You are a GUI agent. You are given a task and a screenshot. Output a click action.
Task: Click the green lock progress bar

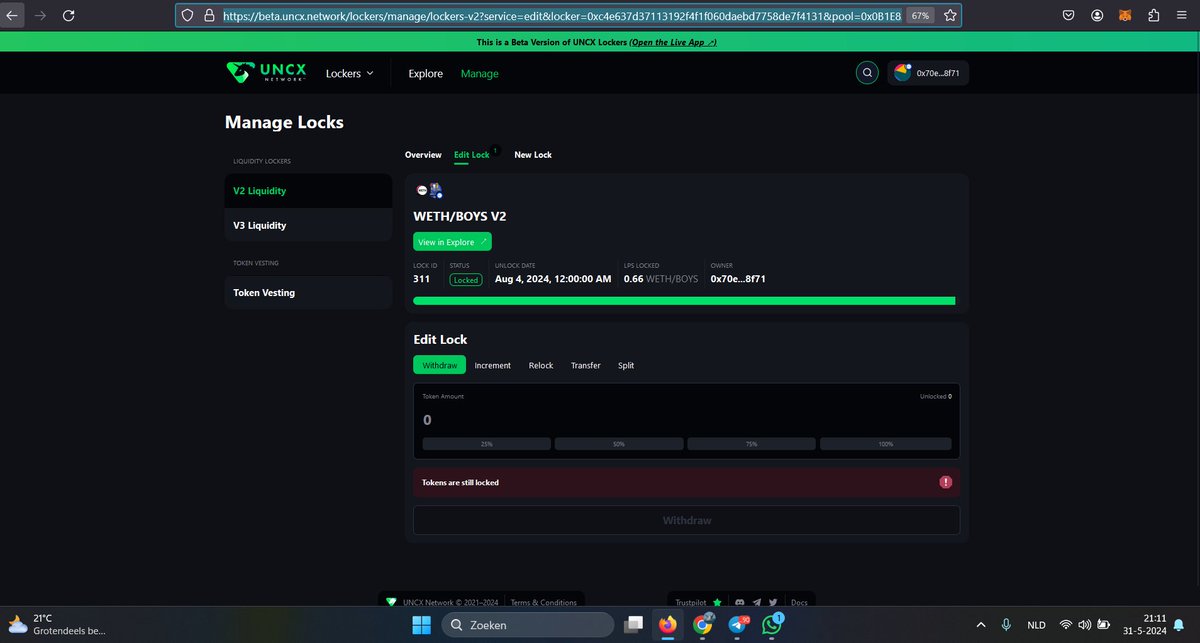click(684, 300)
